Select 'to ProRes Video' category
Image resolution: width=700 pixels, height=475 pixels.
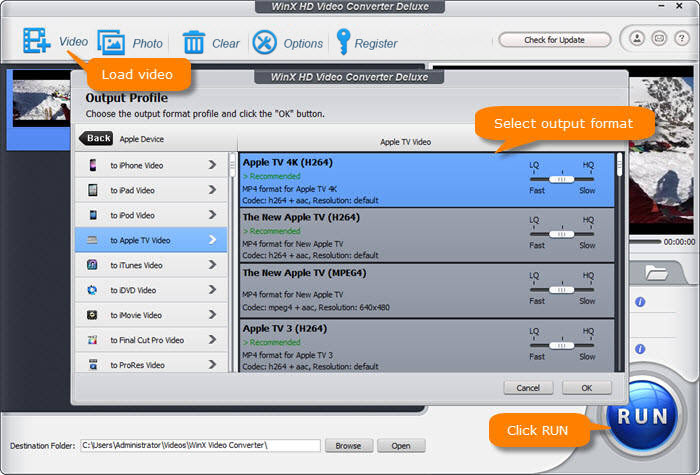(151, 363)
